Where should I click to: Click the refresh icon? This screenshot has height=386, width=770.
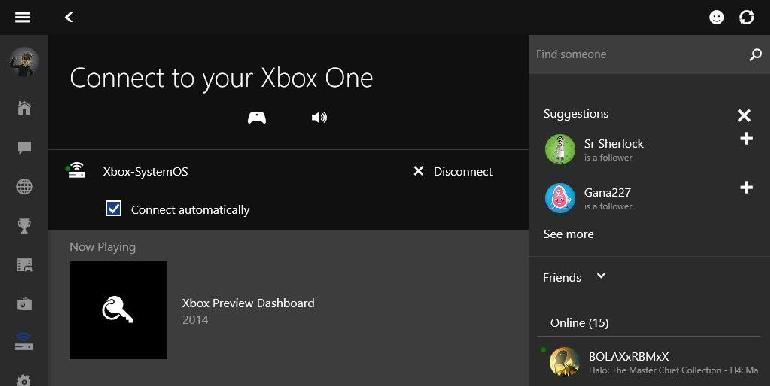(746, 17)
